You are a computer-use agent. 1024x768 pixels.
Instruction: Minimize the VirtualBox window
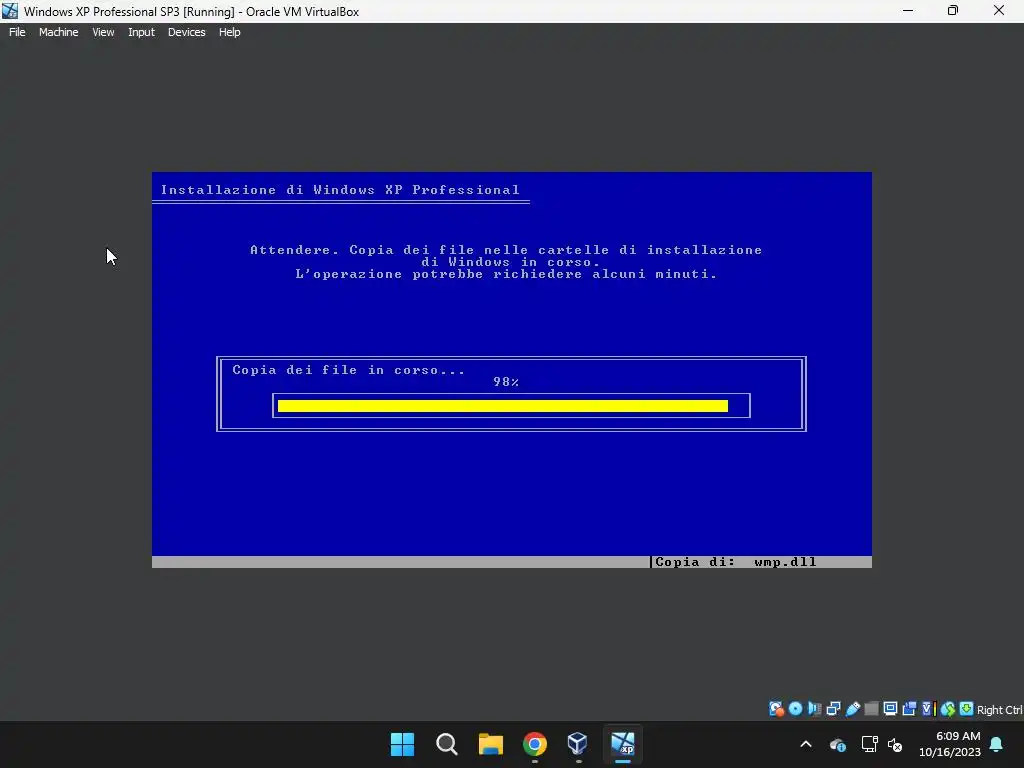(x=908, y=11)
